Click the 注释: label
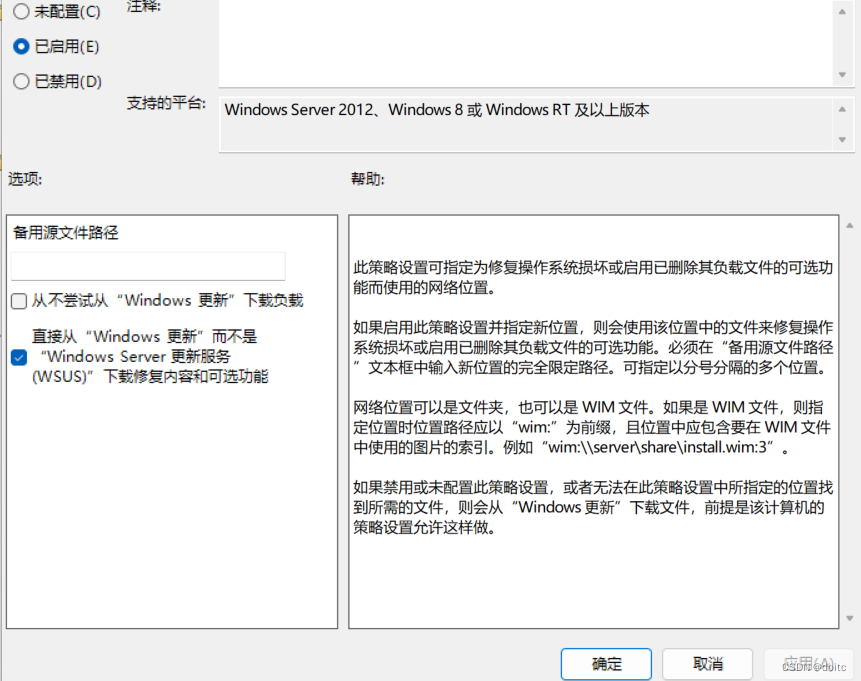 [x=144, y=7]
